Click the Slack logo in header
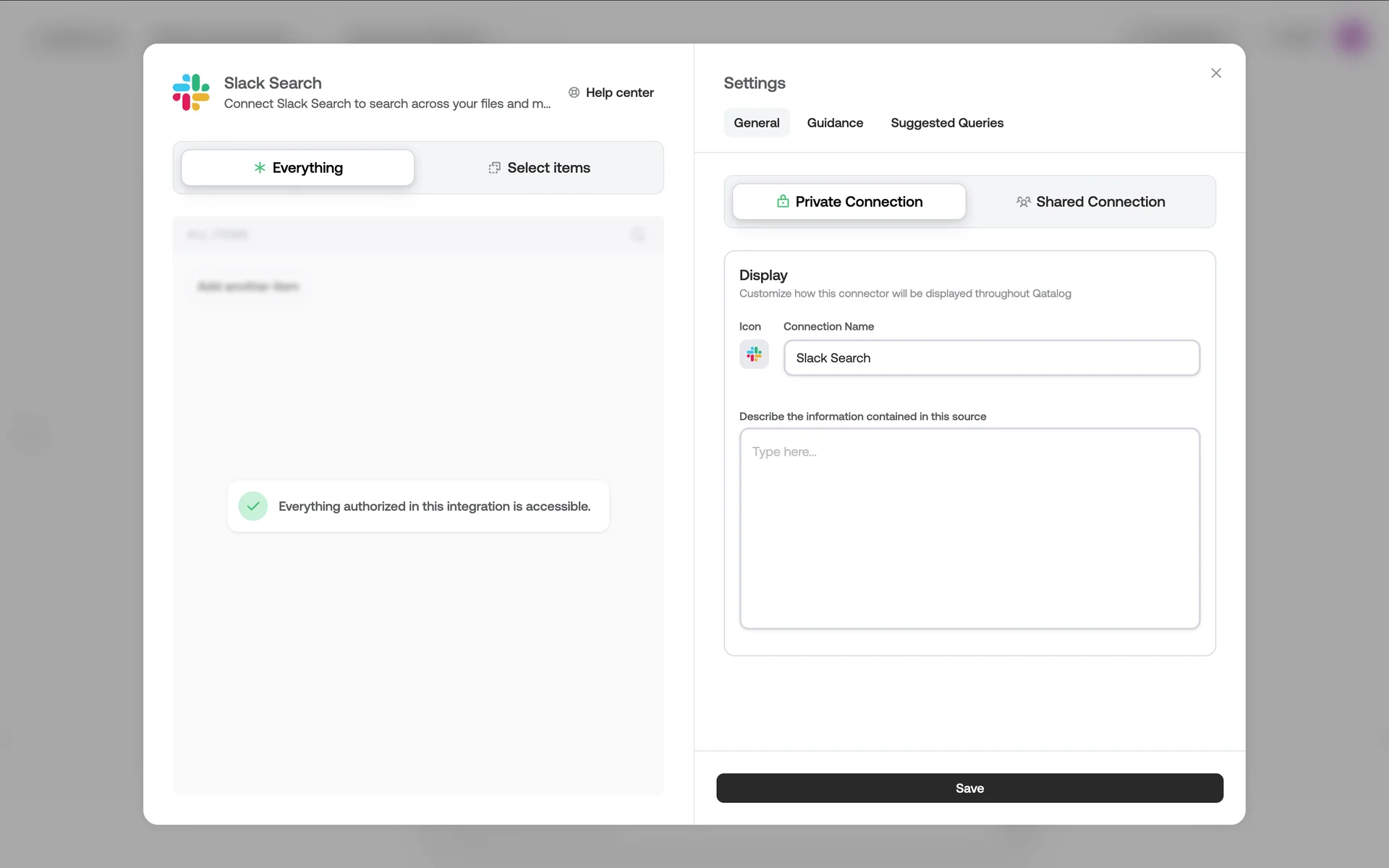 coord(191,92)
